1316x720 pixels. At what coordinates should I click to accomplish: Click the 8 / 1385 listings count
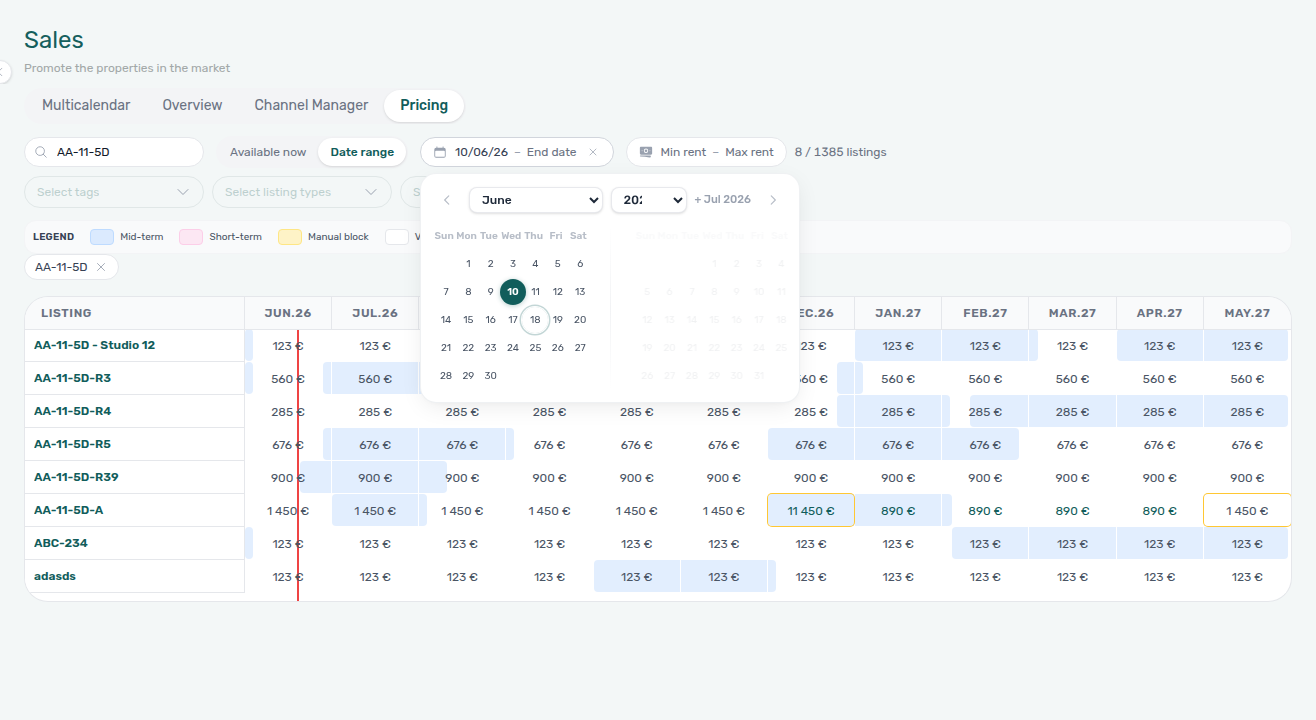coord(840,152)
